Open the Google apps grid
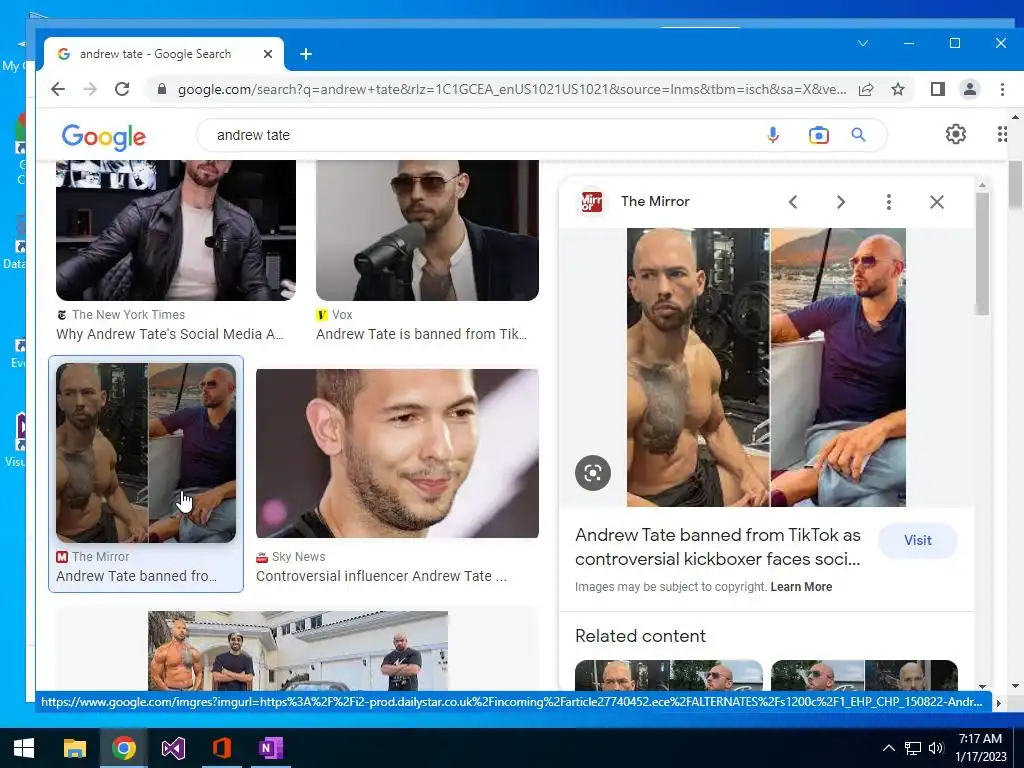Viewport: 1024px width, 768px height. (1002, 134)
